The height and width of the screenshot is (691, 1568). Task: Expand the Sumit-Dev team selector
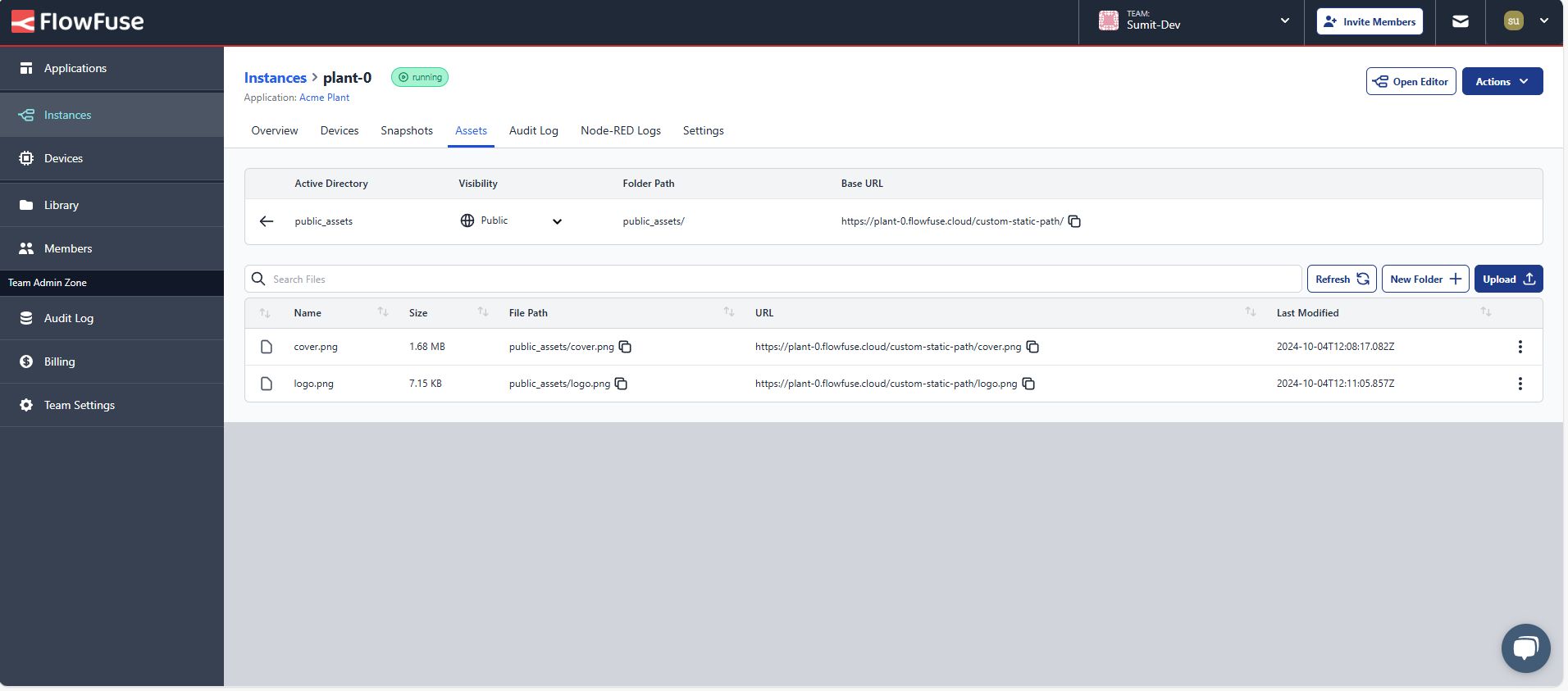[x=1191, y=21]
